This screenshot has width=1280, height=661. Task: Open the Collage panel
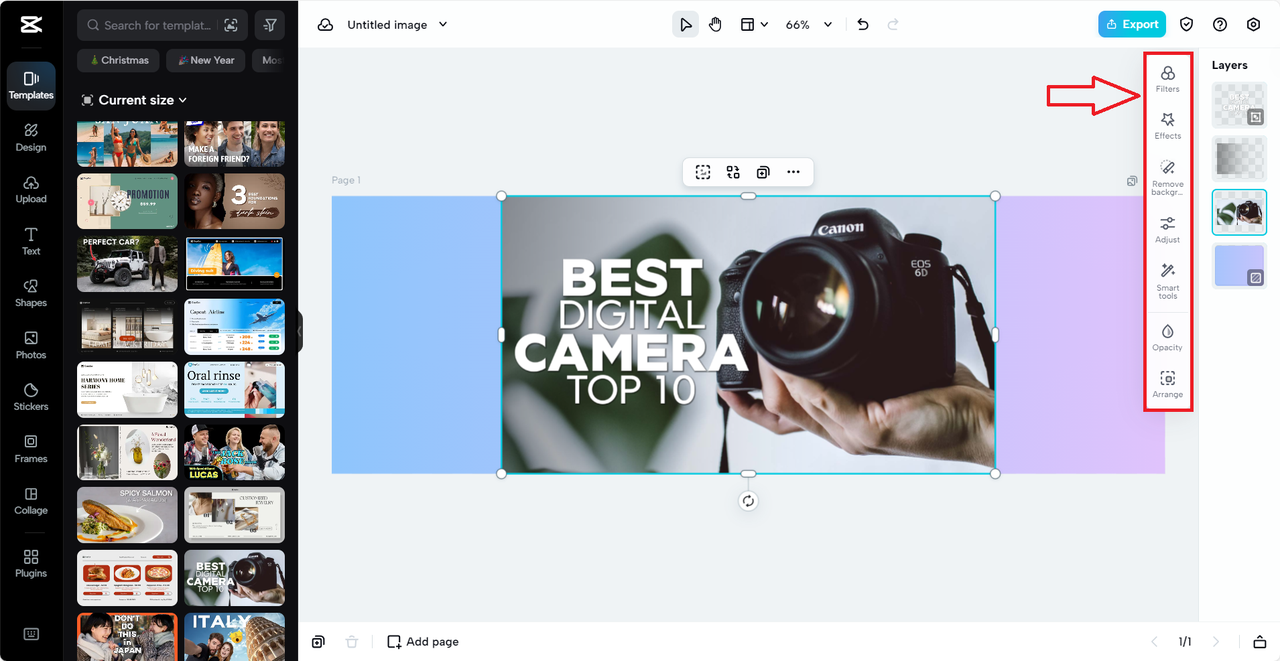pyautogui.click(x=31, y=501)
